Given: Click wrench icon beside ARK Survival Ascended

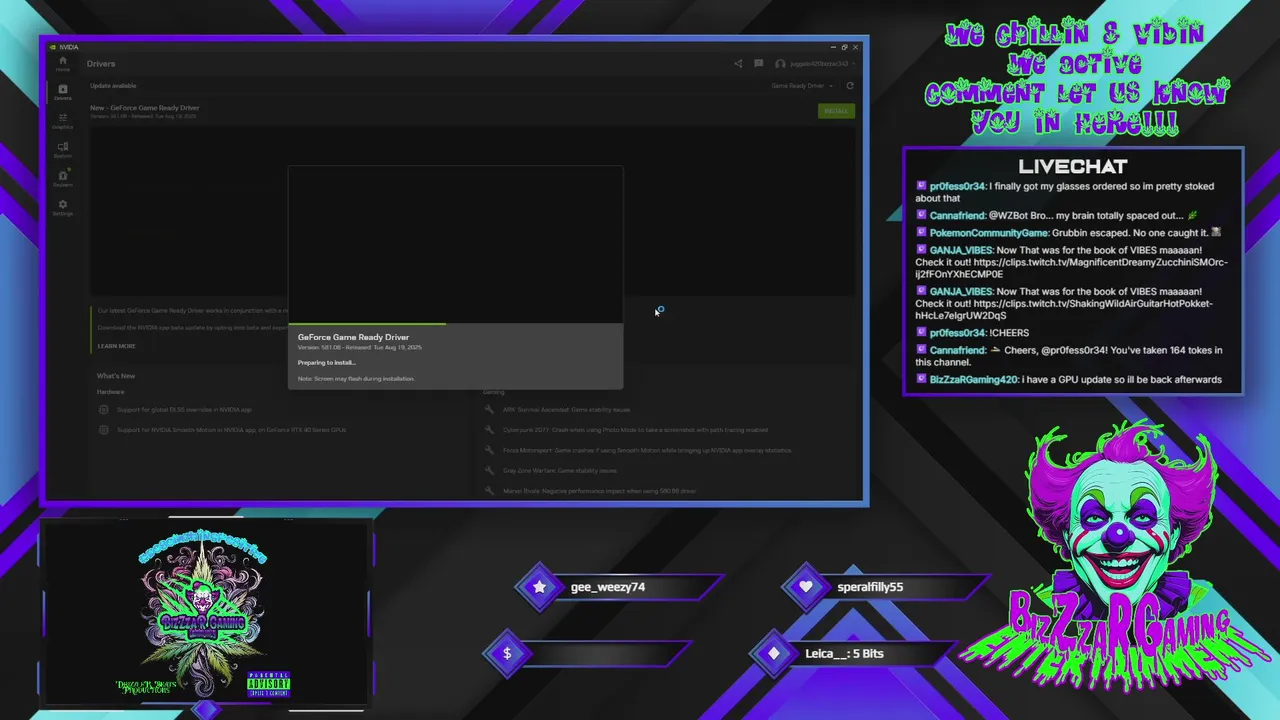Looking at the screenshot, I should (489, 409).
